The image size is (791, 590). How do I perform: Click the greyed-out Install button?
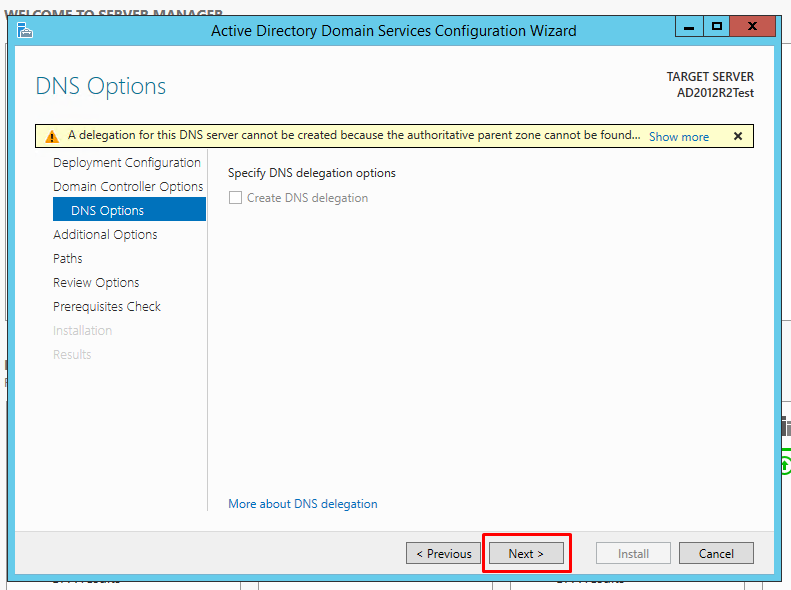pos(633,553)
